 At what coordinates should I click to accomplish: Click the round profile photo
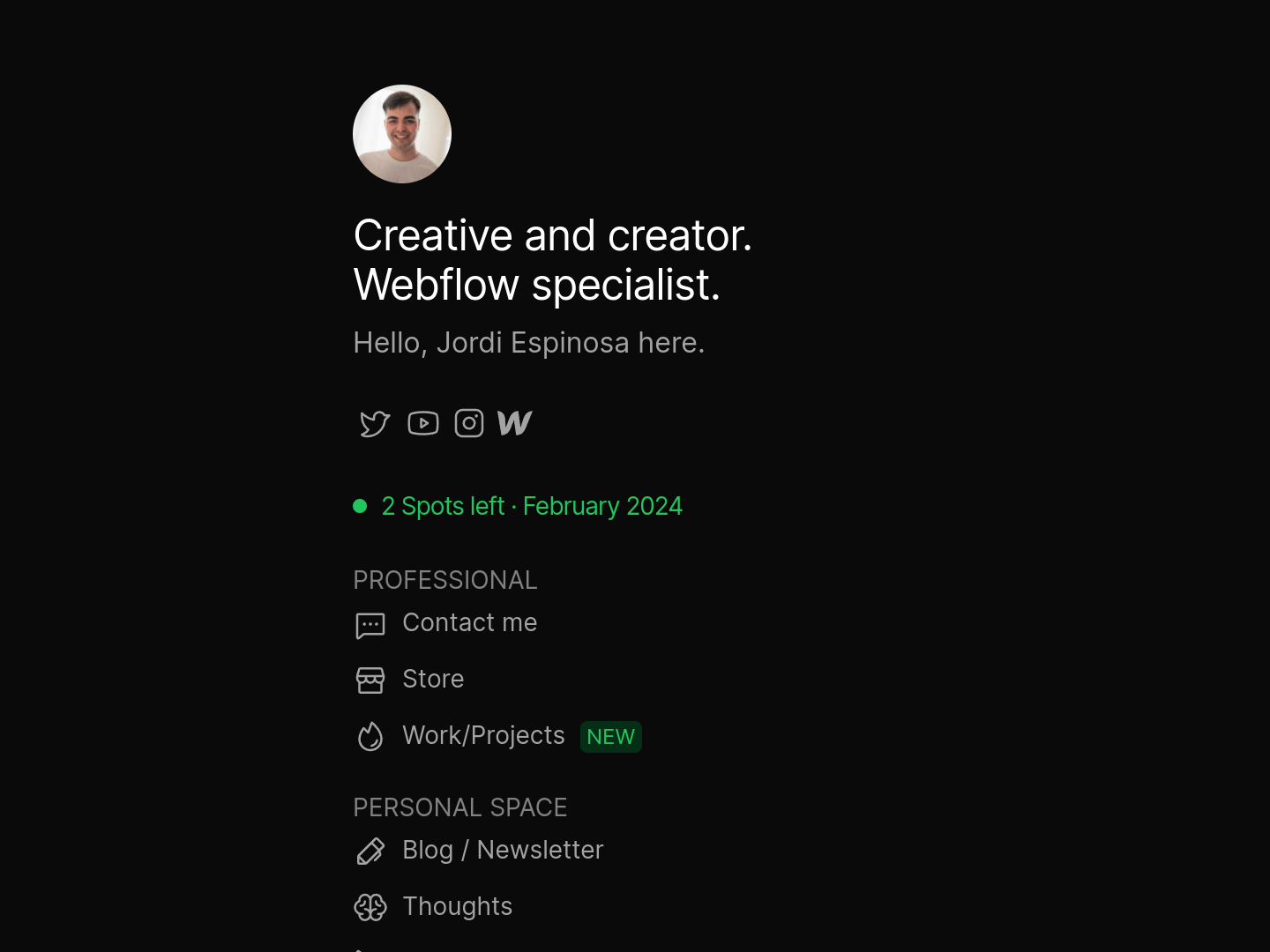click(402, 134)
